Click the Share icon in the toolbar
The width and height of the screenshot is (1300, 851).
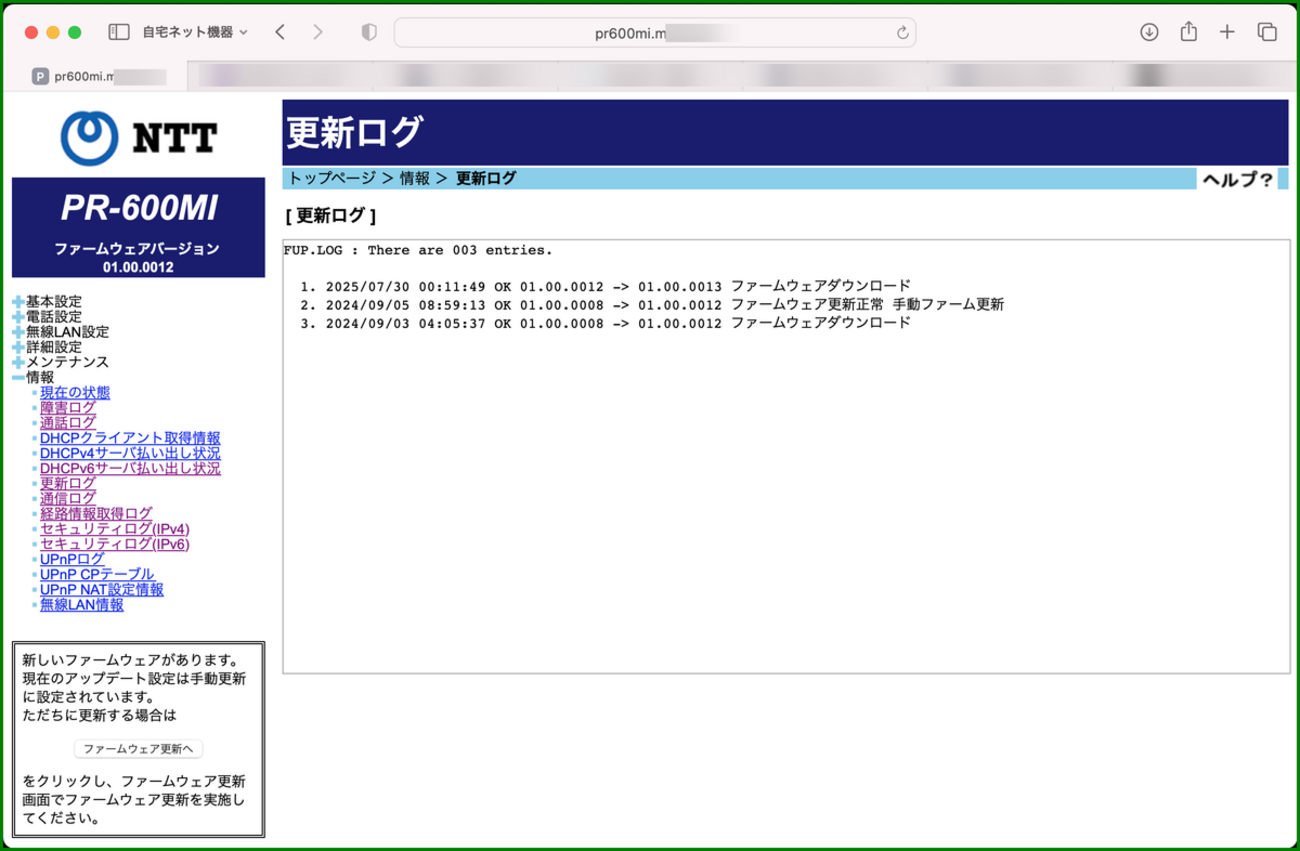[x=1188, y=32]
